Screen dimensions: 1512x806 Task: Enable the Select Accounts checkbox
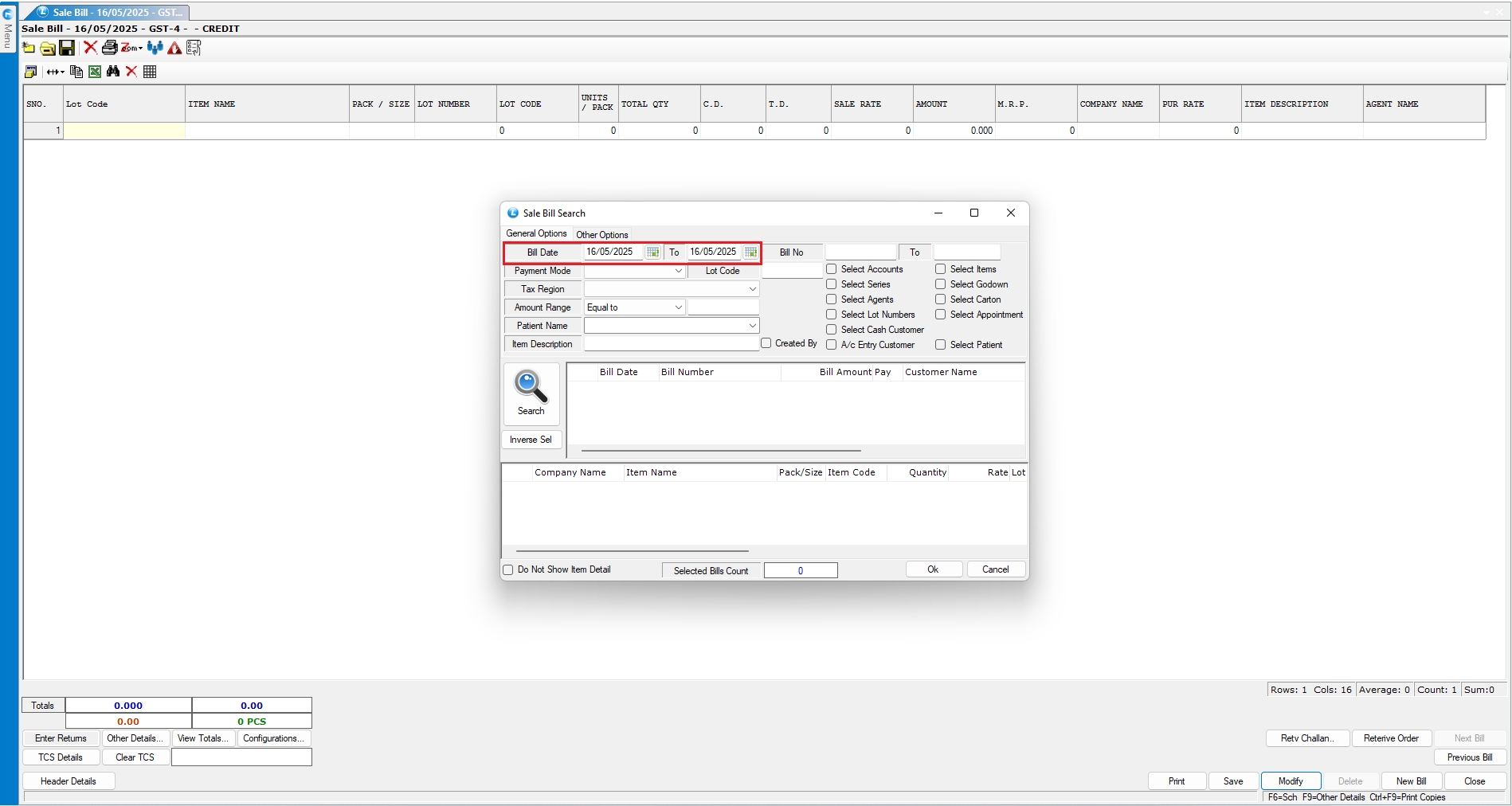[x=832, y=269]
